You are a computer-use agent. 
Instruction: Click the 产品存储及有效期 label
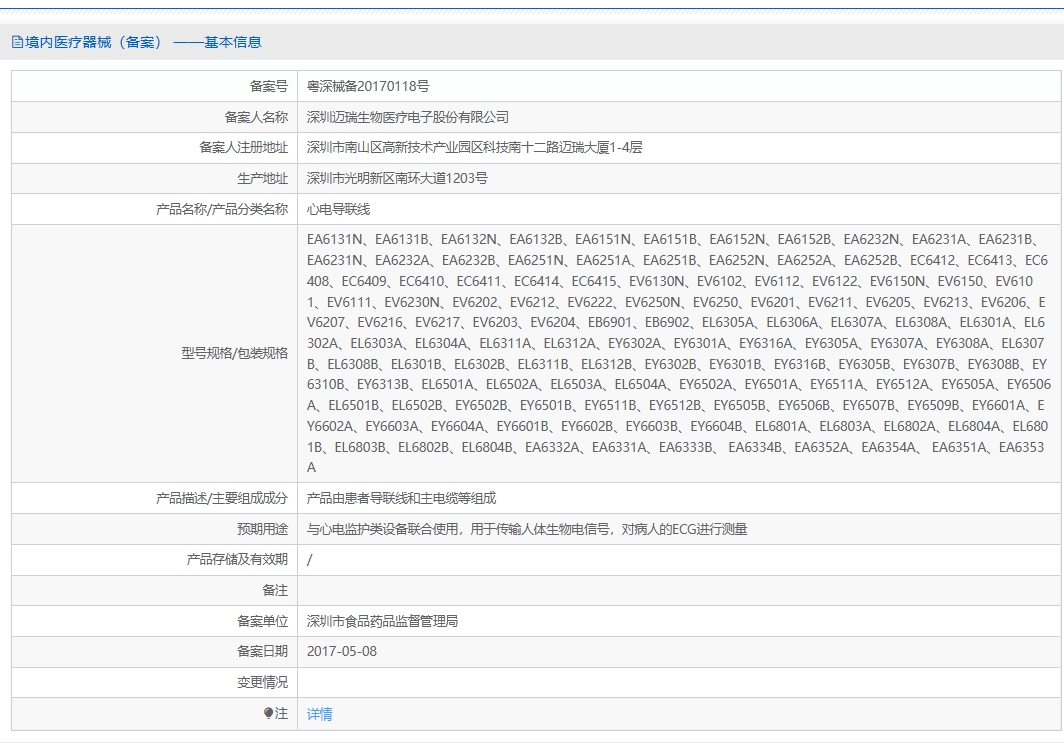tap(238, 559)
